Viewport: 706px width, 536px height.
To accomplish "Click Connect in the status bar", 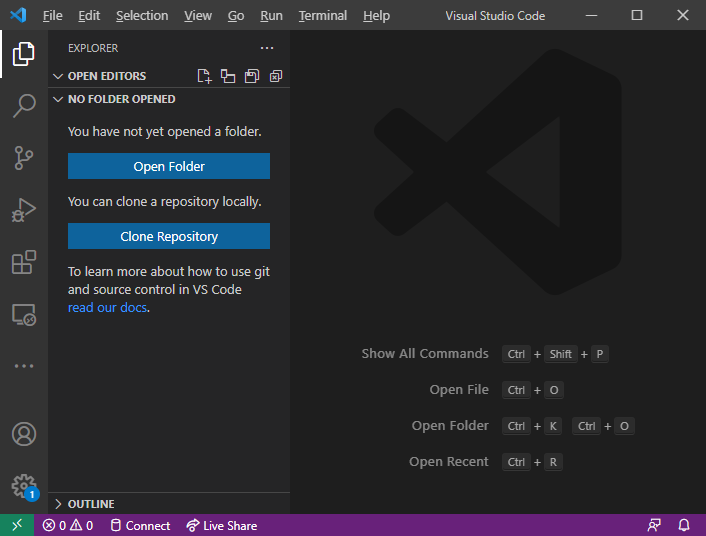I will click(140, 526).
